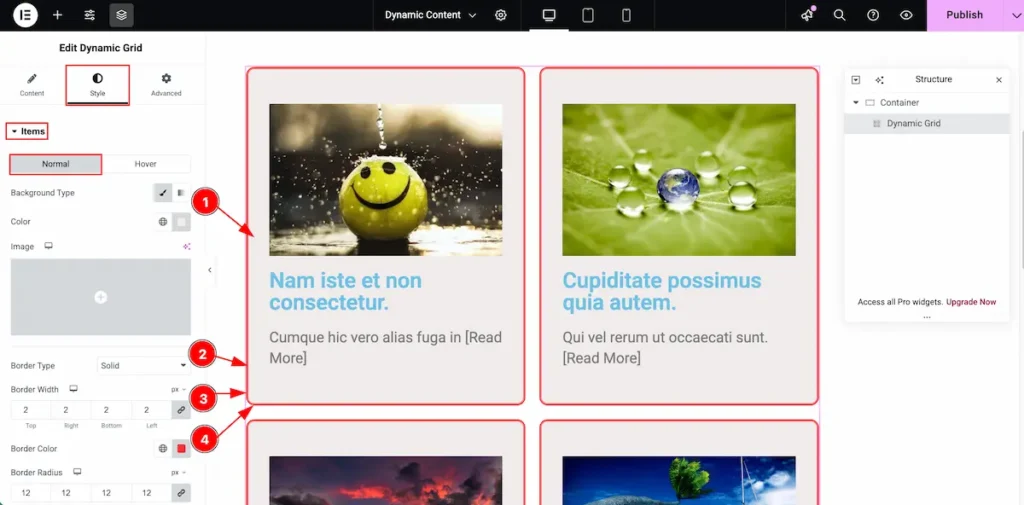This screenshot has height=505, width=1024.
Task: Toggle the Structure layers icon
Action: click(x=121, y=15)
